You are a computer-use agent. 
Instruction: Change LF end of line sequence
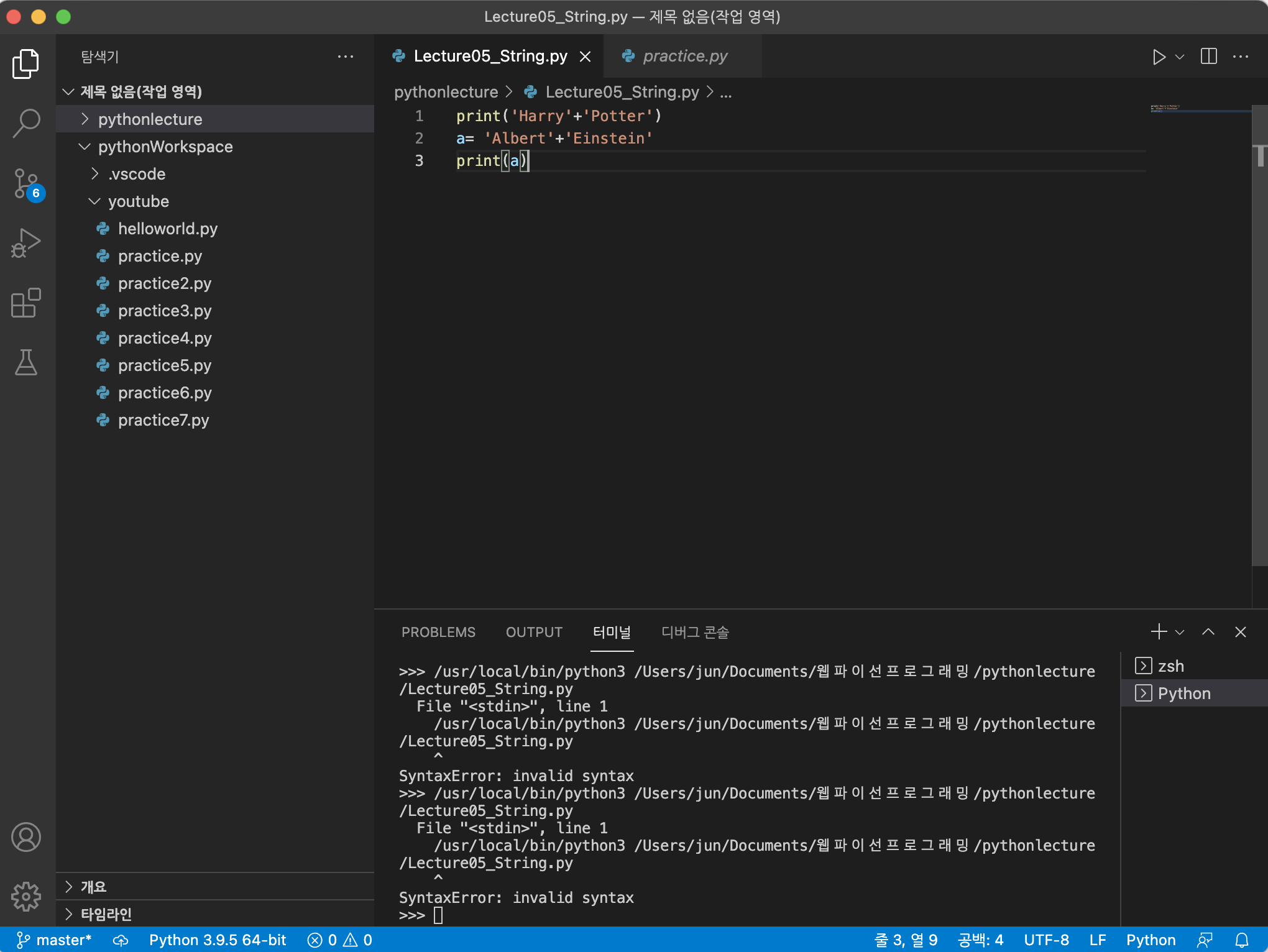1098,940
